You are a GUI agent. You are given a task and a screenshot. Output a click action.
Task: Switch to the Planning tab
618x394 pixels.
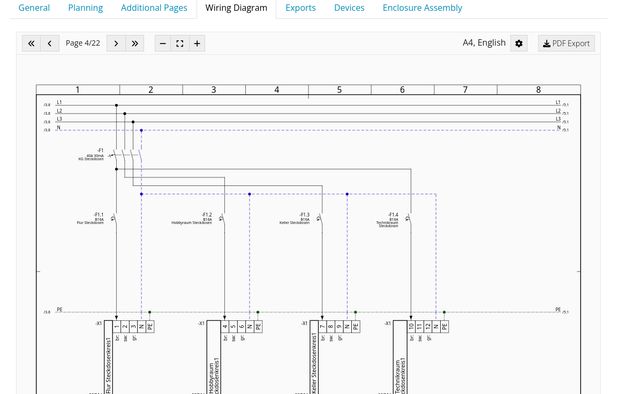tap(86, 8)
